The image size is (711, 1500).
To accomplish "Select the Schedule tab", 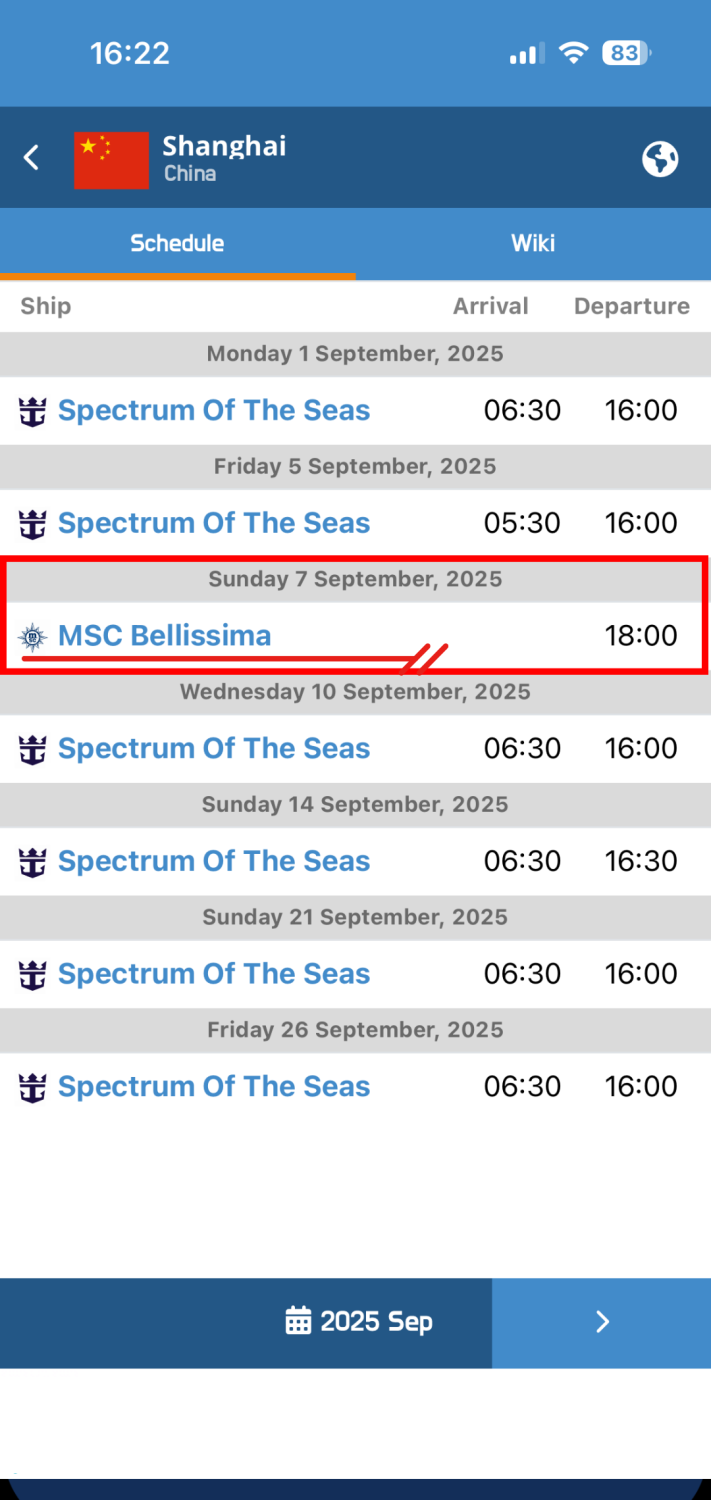I will (177, 243).
